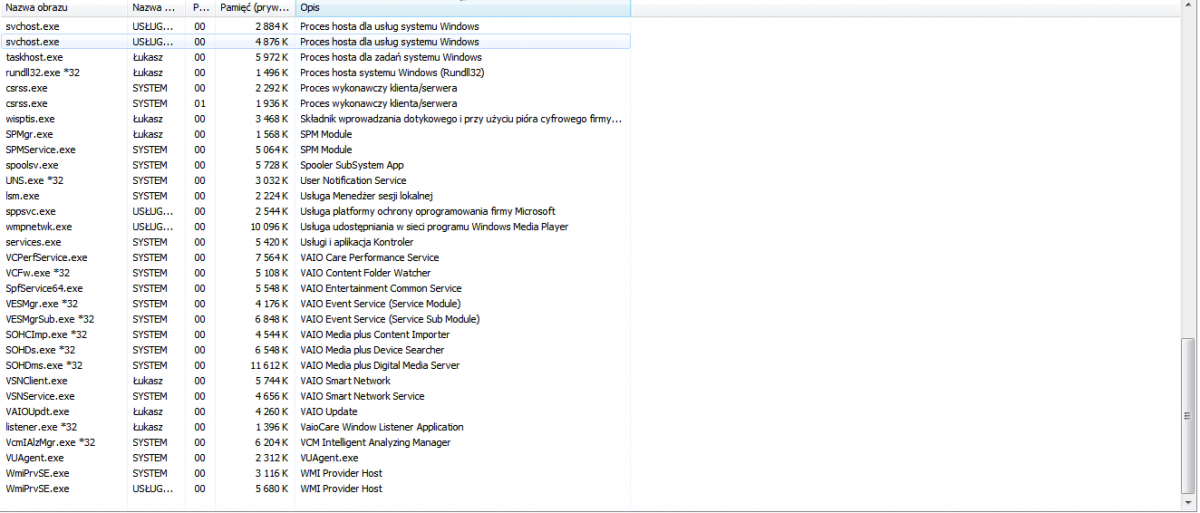
Task: Click the 'VAIO Media plus Content Importer' description
Action: (x=375, y=334)
